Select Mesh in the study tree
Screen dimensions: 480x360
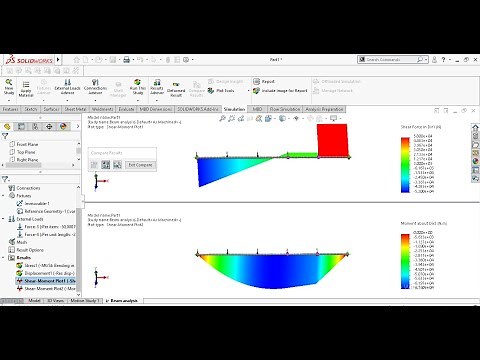[18, 242]
